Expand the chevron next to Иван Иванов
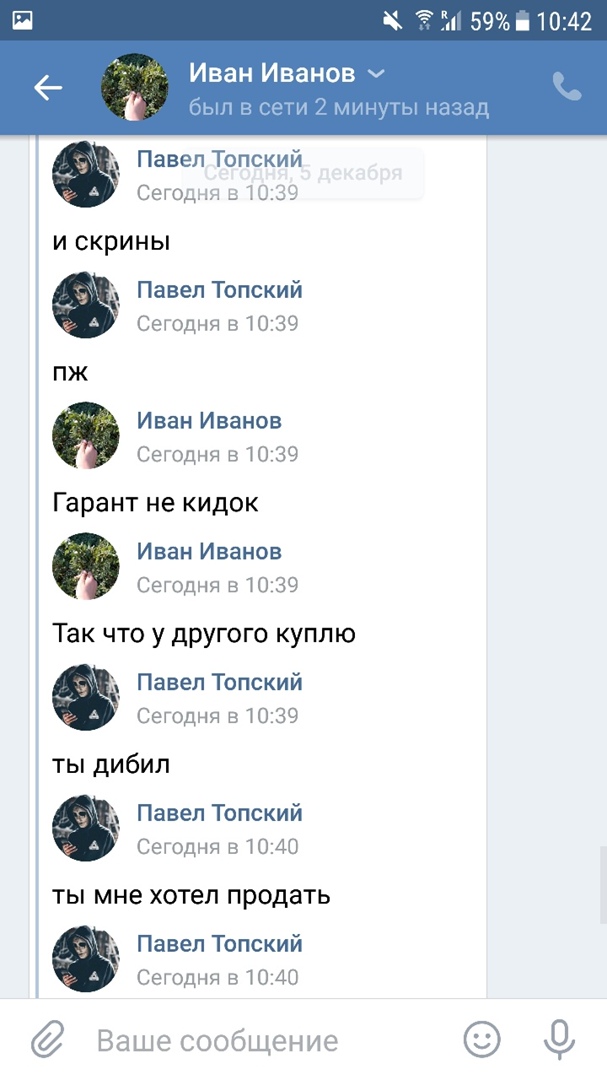 coord(376,74)
